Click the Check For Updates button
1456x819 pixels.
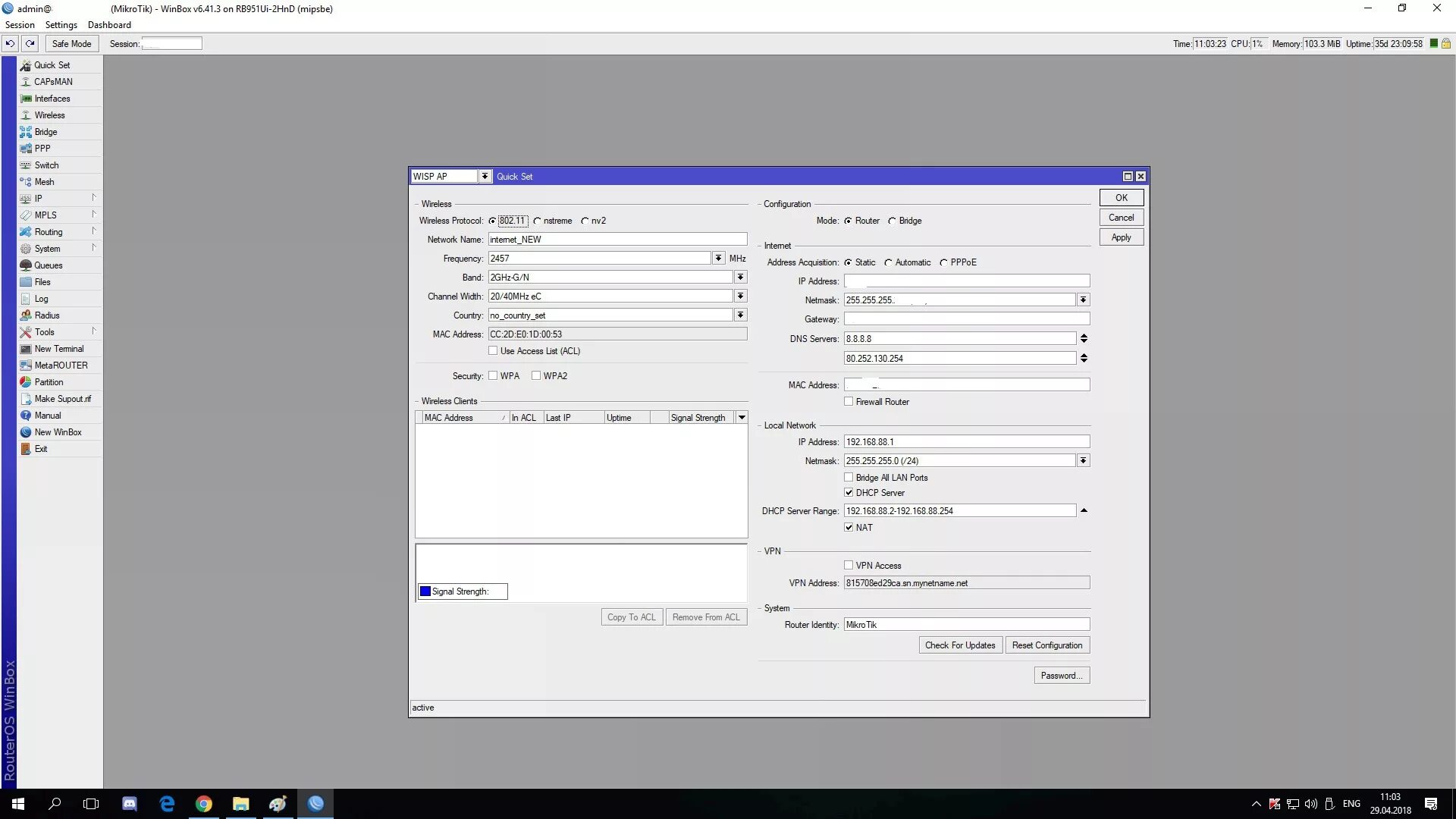[959, 645]
